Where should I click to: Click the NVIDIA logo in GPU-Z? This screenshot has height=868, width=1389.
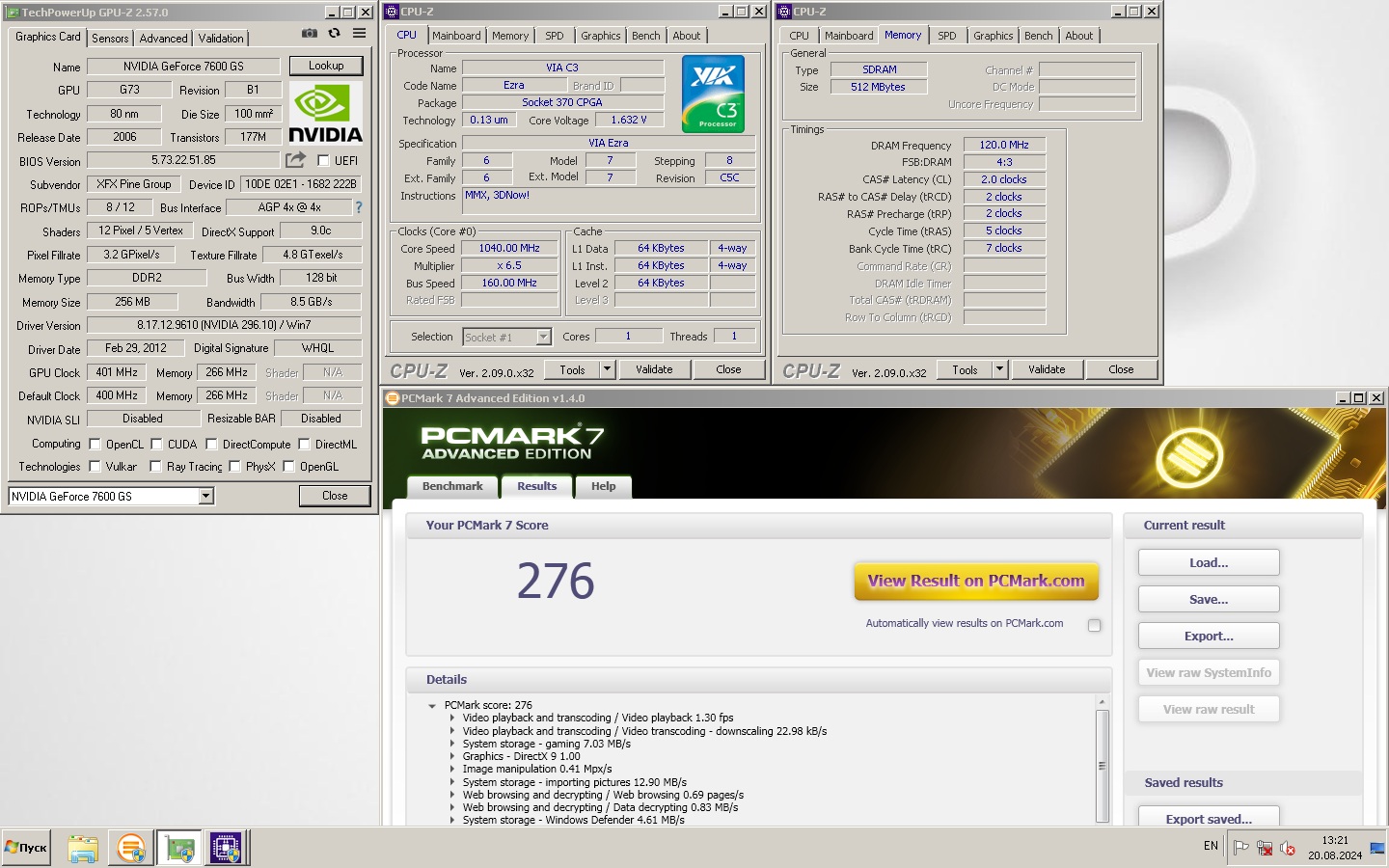[x=325, y=114]
